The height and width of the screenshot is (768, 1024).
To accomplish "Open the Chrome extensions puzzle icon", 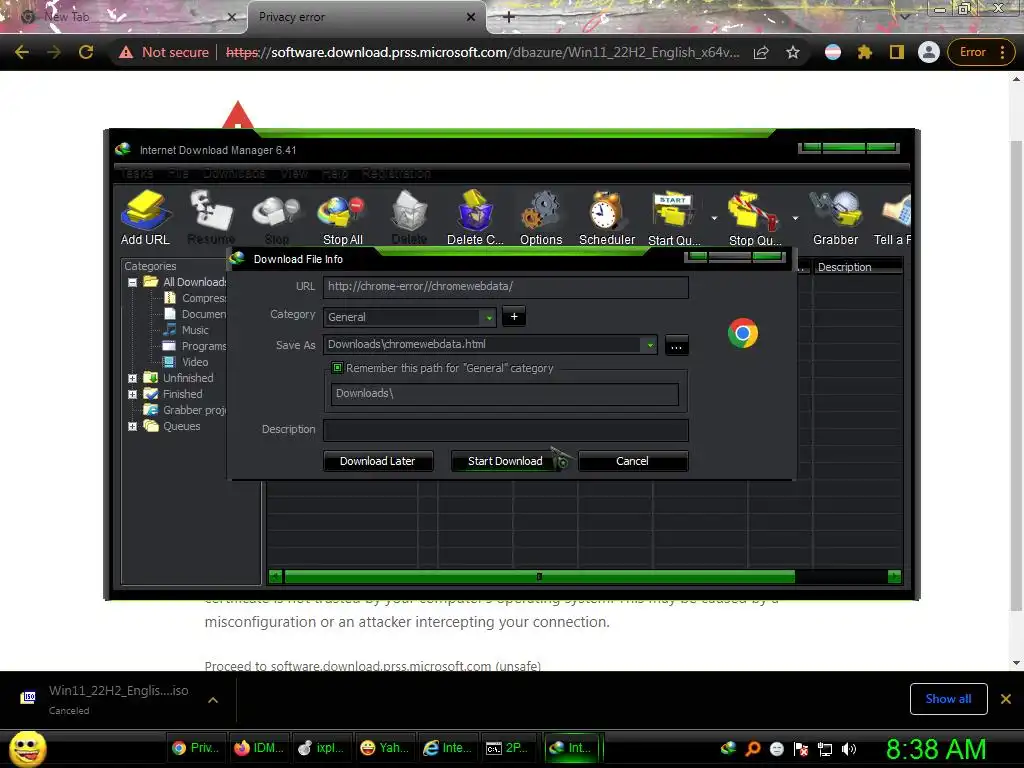I will coord(865,52).
